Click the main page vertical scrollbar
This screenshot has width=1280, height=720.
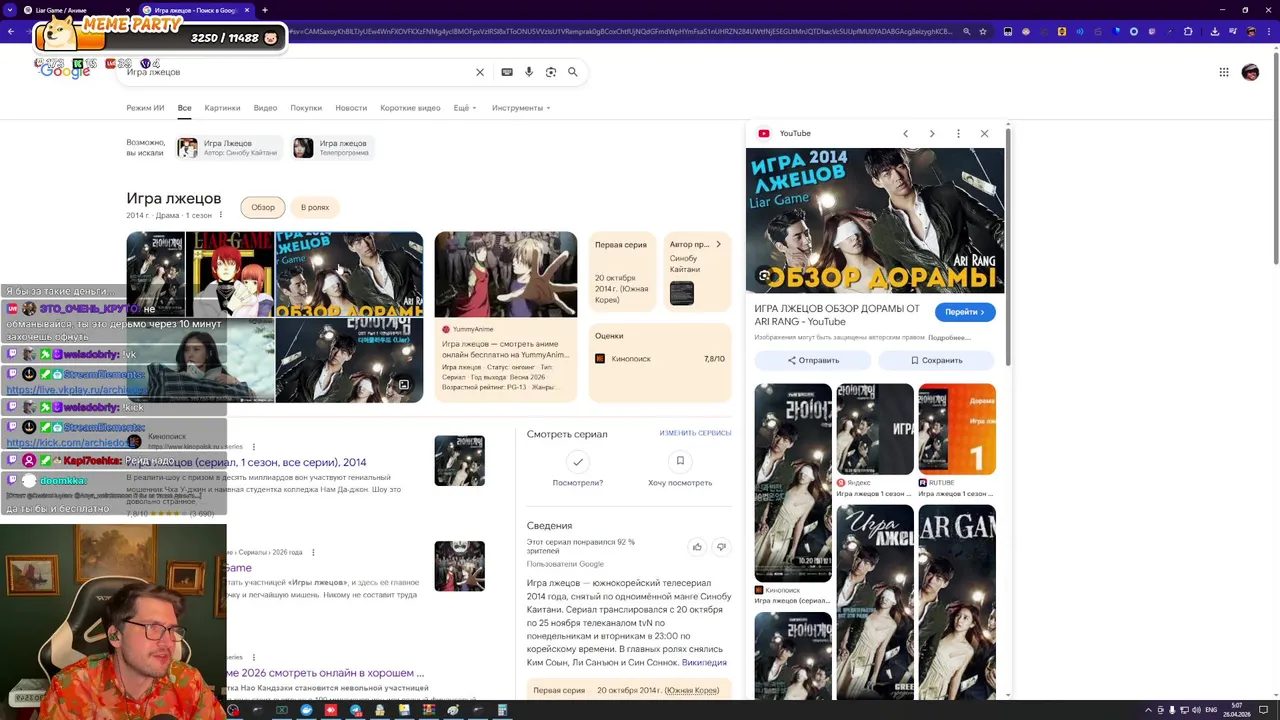click(1275, 160)
